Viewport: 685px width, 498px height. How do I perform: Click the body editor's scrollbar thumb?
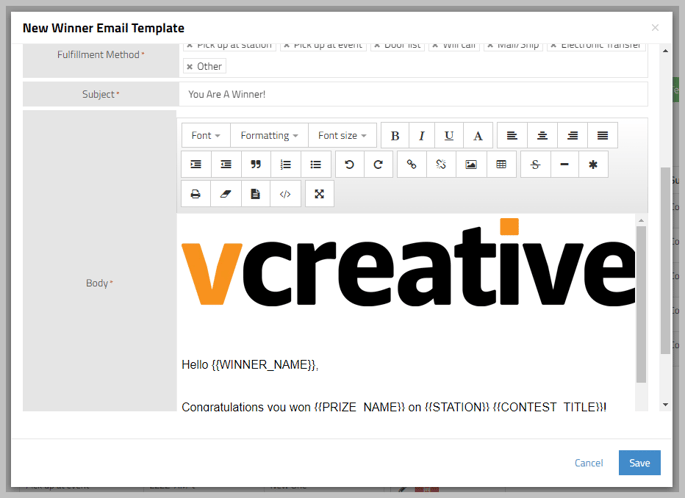pyautogui.click(x=641, y=304)
